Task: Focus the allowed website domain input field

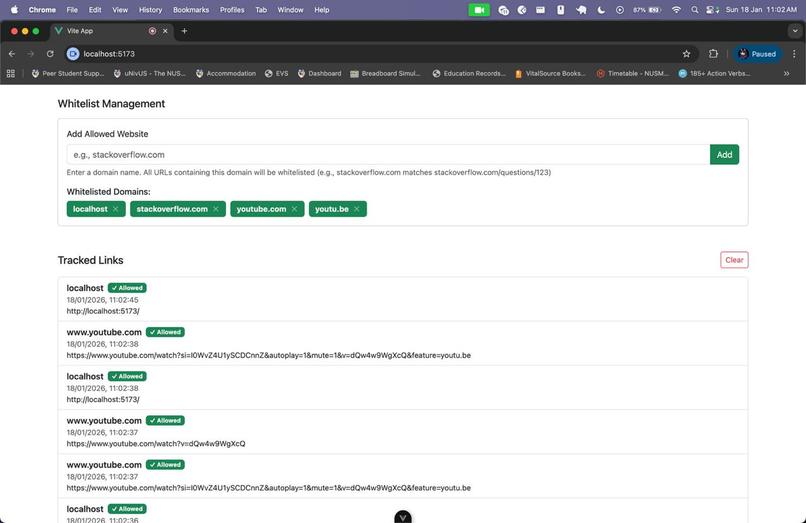Action: click(x=388, y=154)
